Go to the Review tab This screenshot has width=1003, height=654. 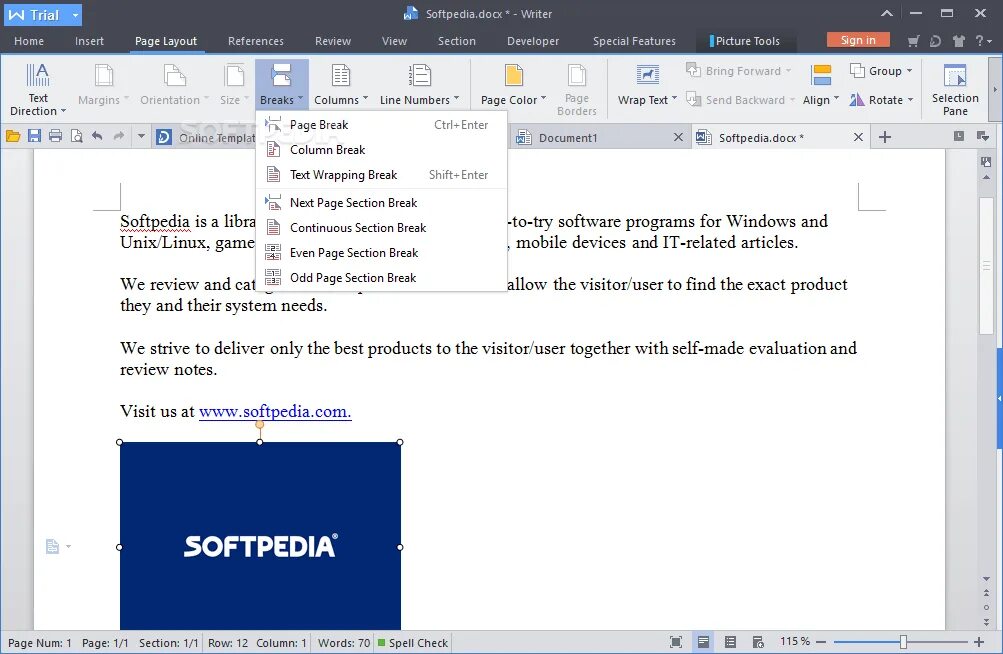click(x=333, y=41)
